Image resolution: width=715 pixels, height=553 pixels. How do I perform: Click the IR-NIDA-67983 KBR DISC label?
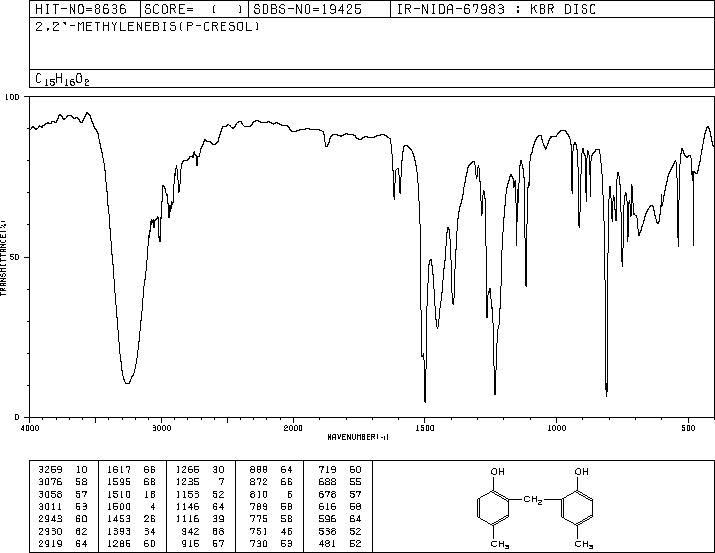[x=496, y=9]
